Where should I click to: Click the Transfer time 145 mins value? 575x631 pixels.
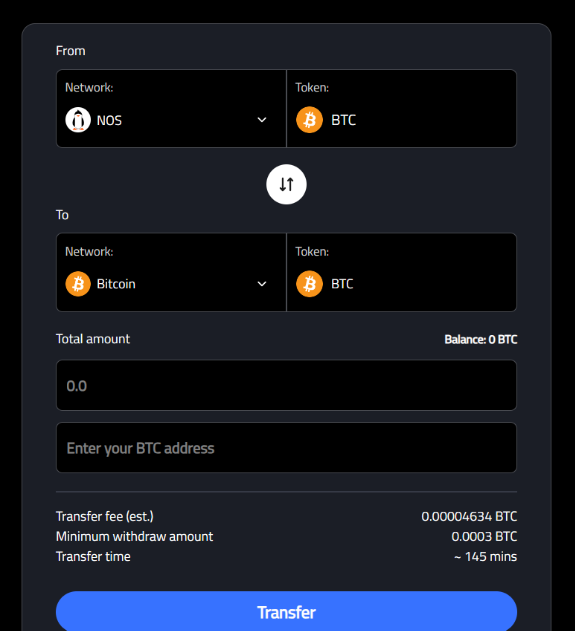click(x=486, y=557)
